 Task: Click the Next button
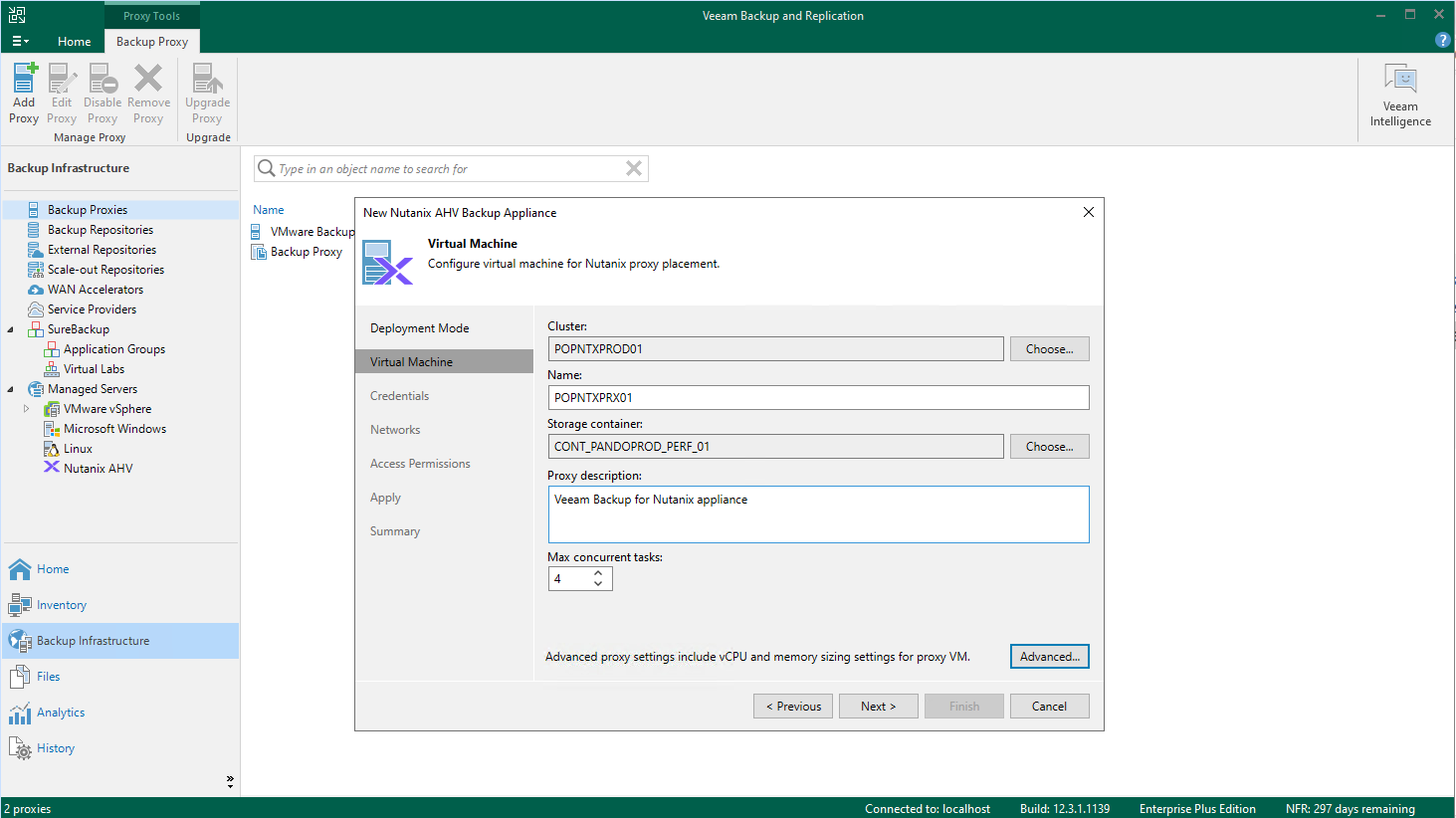pyautogui.click(x=878, y=707)
